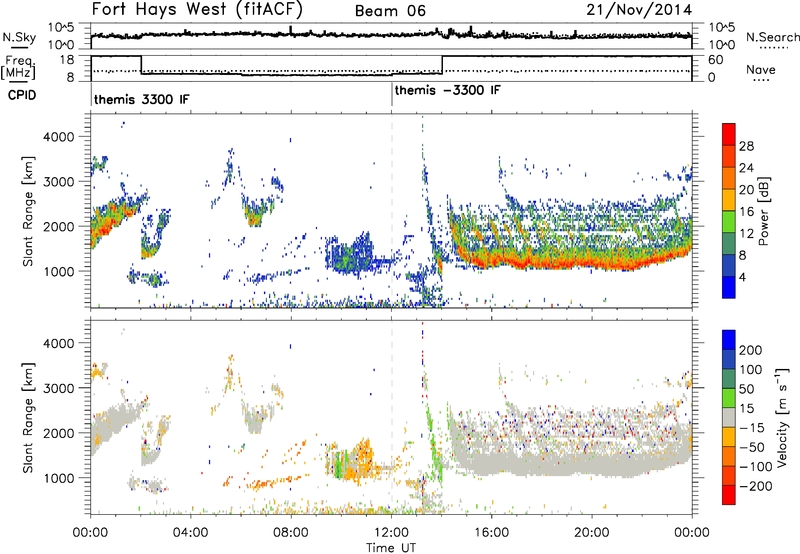This screenshot has height=554, width=800.
Task: Click the velocity colorbar tick '-15'
Action: (x=752, y=427)
